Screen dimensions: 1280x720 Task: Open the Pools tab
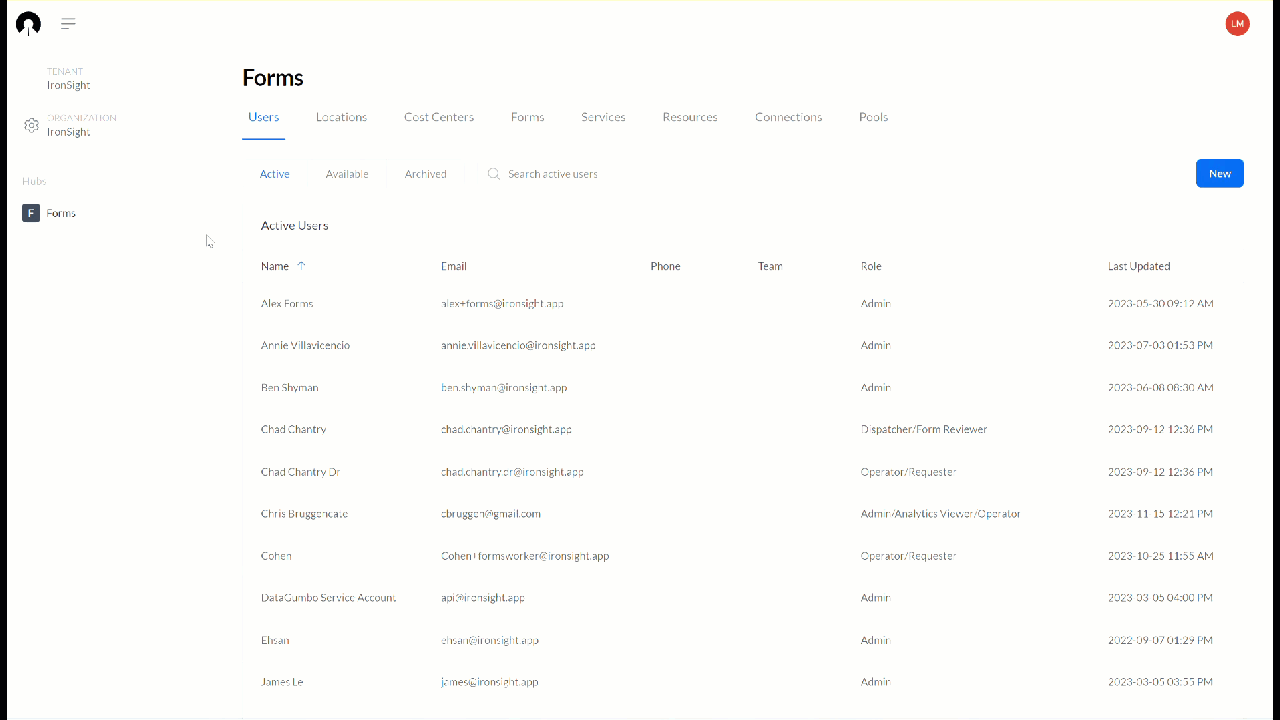click(872, 117)
